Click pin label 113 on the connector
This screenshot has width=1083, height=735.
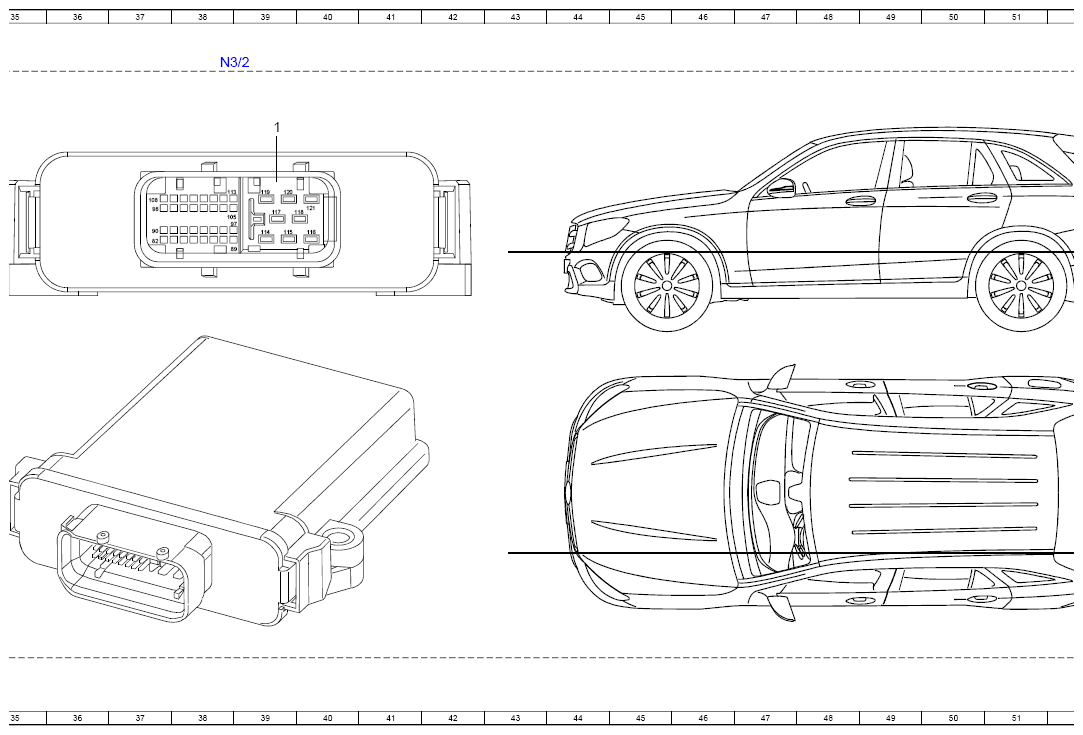[x=232, y=192]
